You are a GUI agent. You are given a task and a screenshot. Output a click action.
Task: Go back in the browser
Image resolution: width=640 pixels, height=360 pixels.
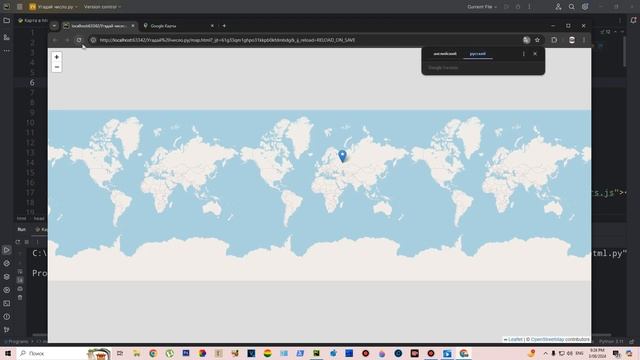[x=55, y=40]
